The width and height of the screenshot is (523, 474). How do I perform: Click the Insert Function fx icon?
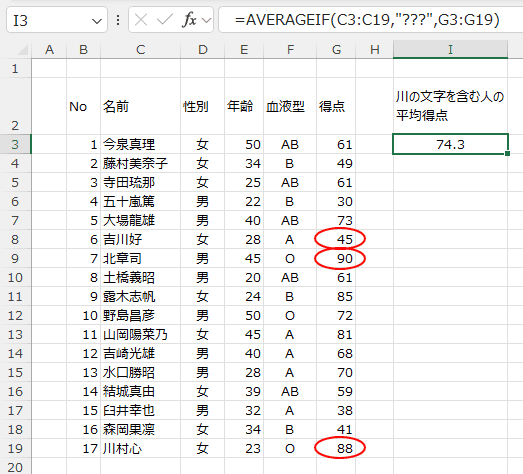coord(189,20)
